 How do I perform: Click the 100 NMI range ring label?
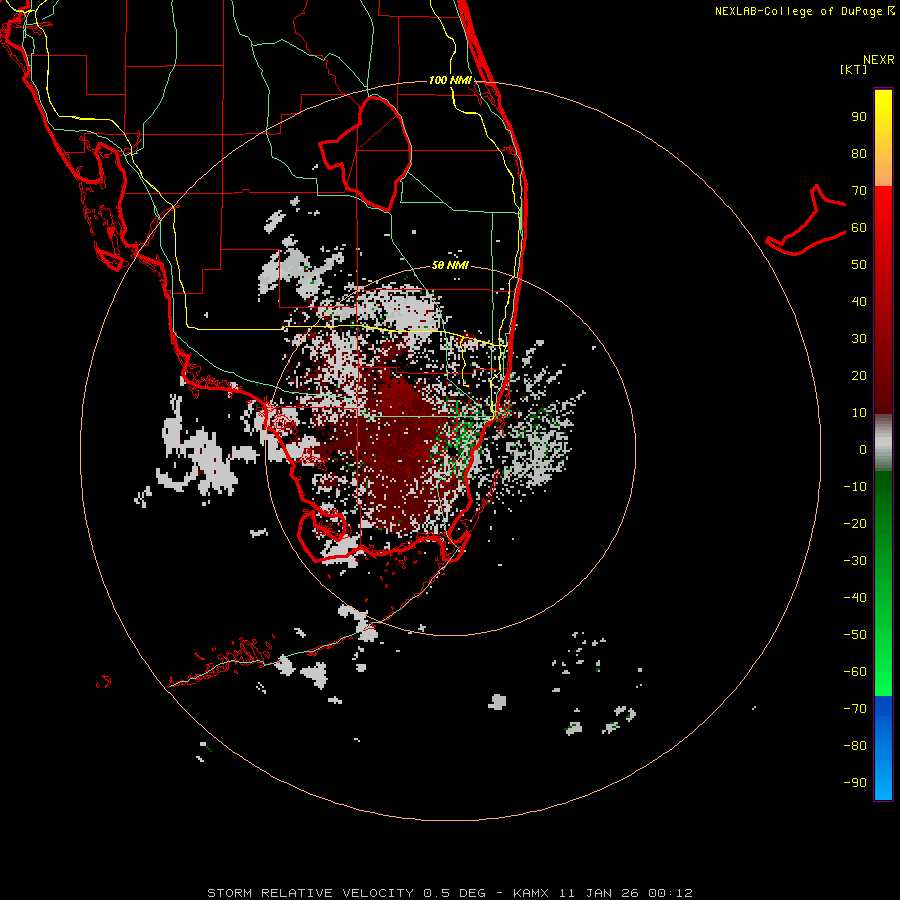[x=450, y=80]
